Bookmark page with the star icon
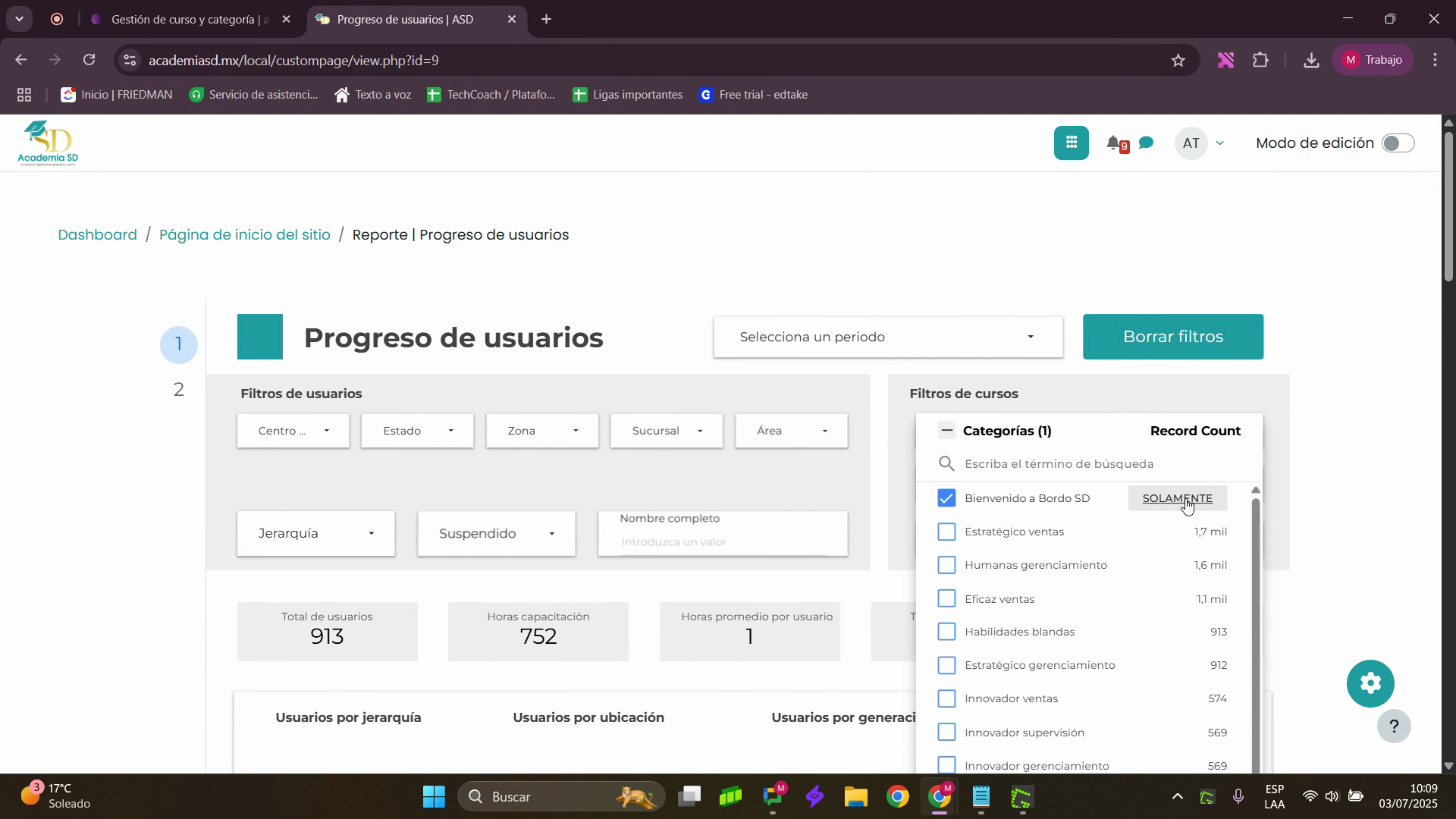This screenshot has width=1456, height=819. [x=1178, y=61]
